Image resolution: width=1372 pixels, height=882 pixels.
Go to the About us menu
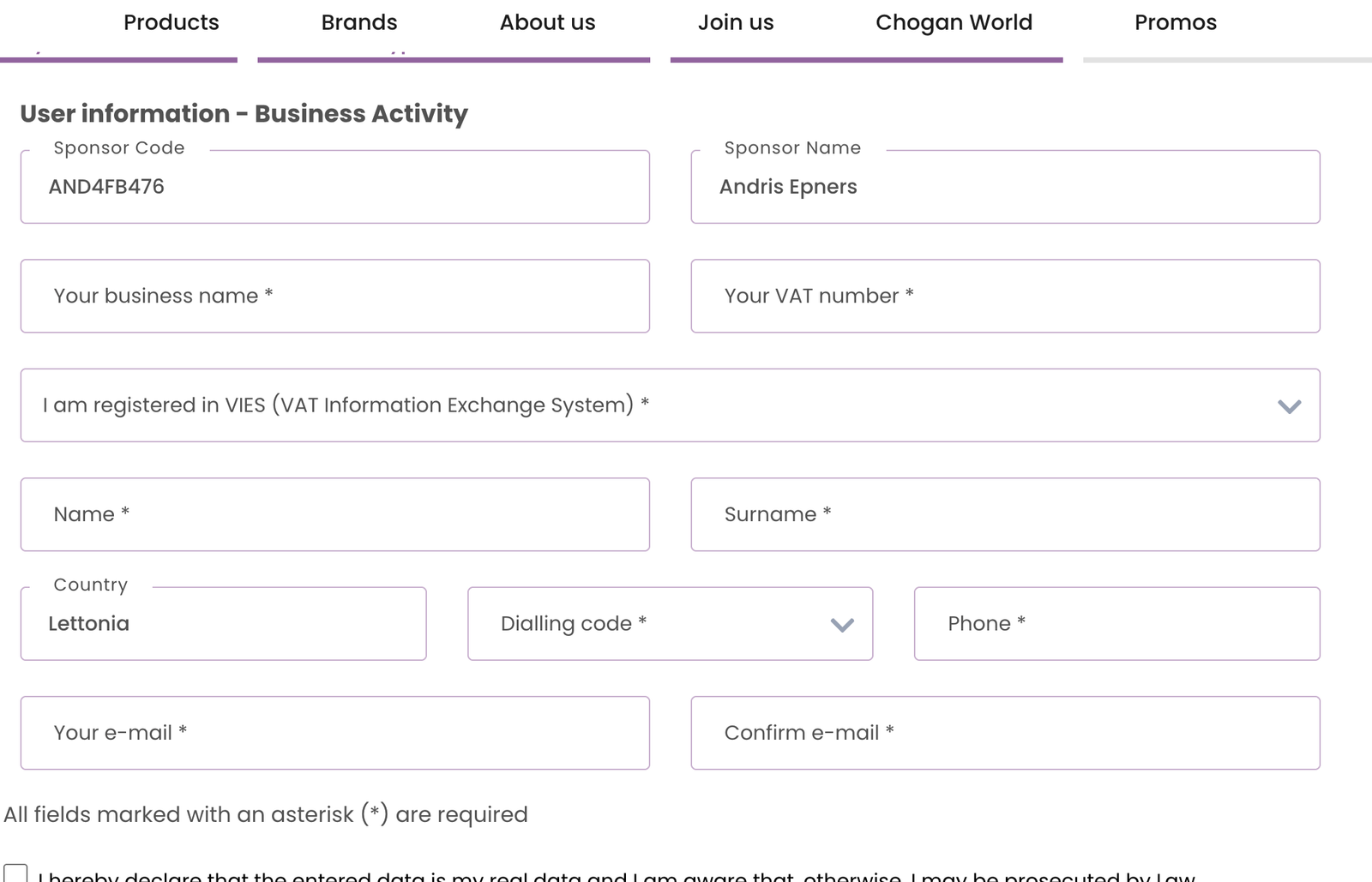coord(547,22)
